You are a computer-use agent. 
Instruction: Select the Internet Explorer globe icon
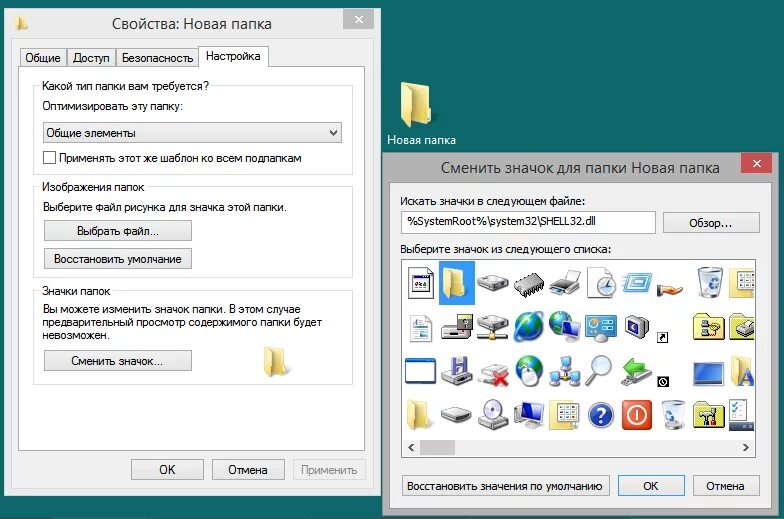[528, 326]
